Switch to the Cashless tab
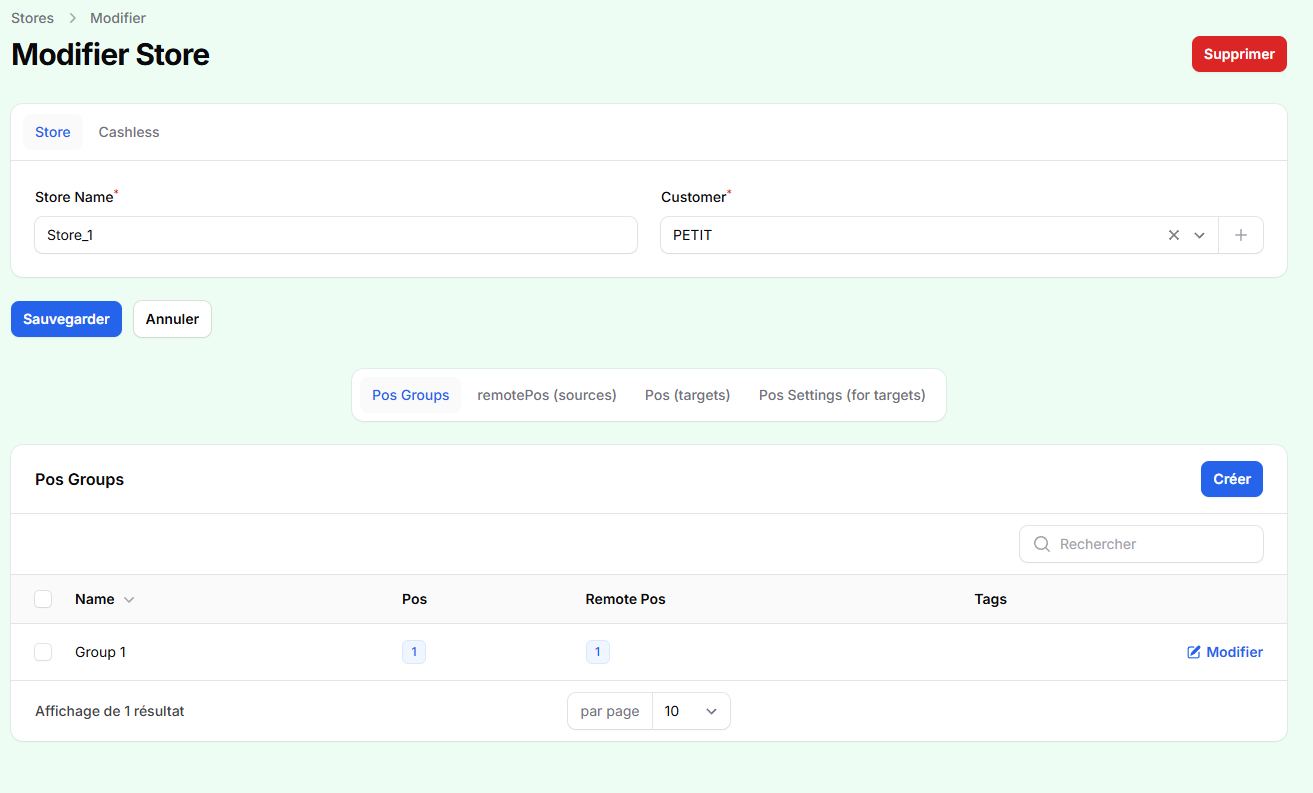 click(129, 132)
